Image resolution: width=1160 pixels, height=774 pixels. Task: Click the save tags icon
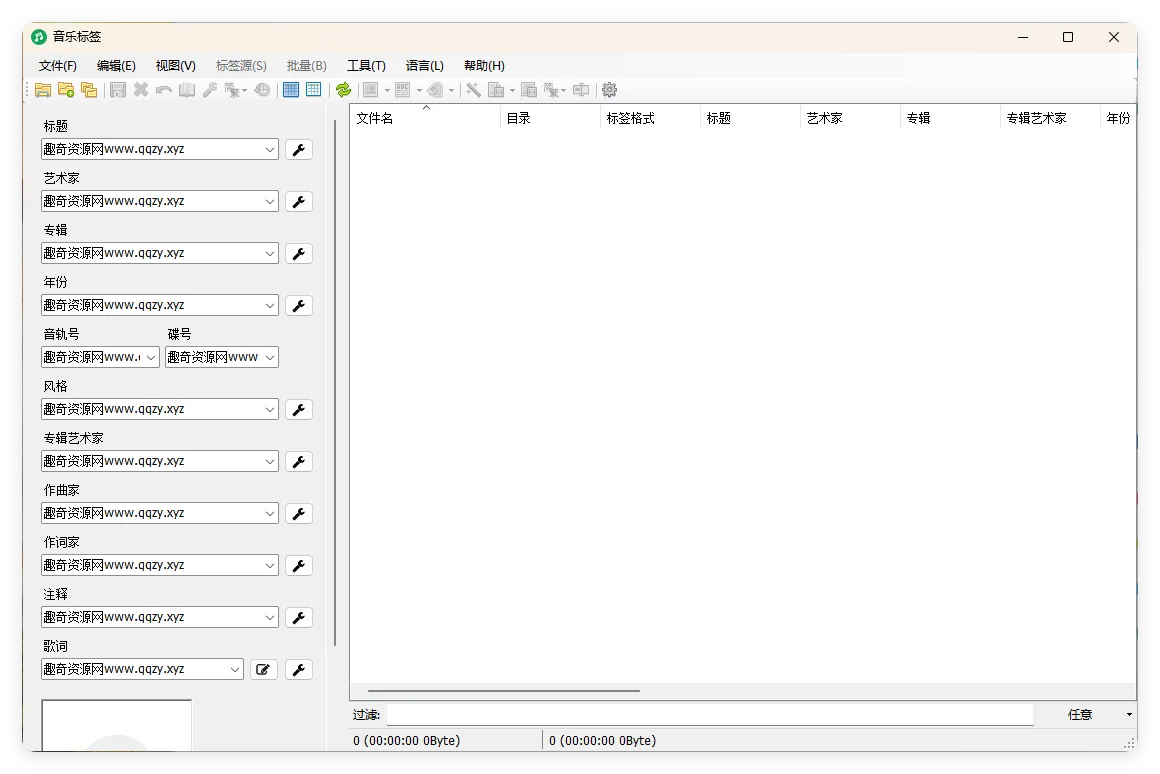[118, 90]
